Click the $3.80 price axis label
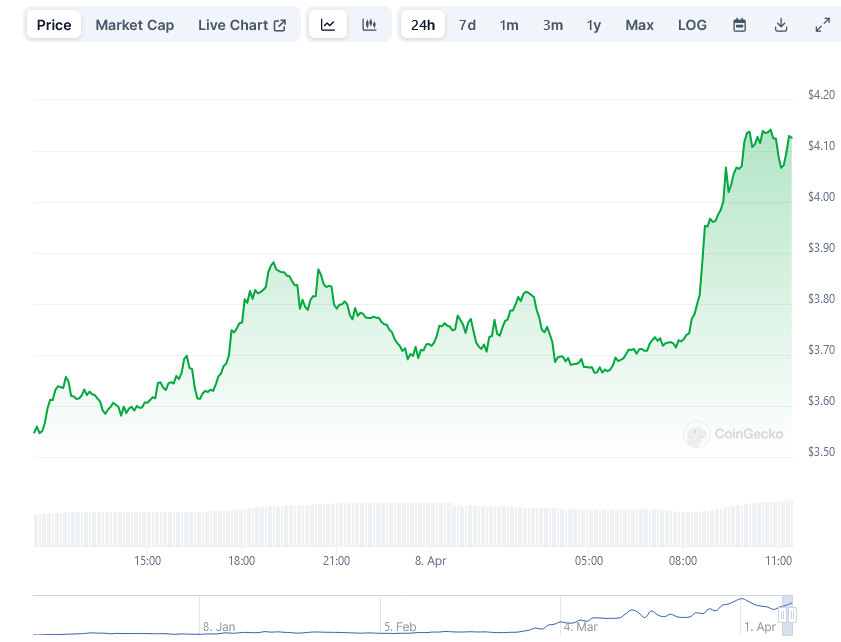 (x=821, y=299)
